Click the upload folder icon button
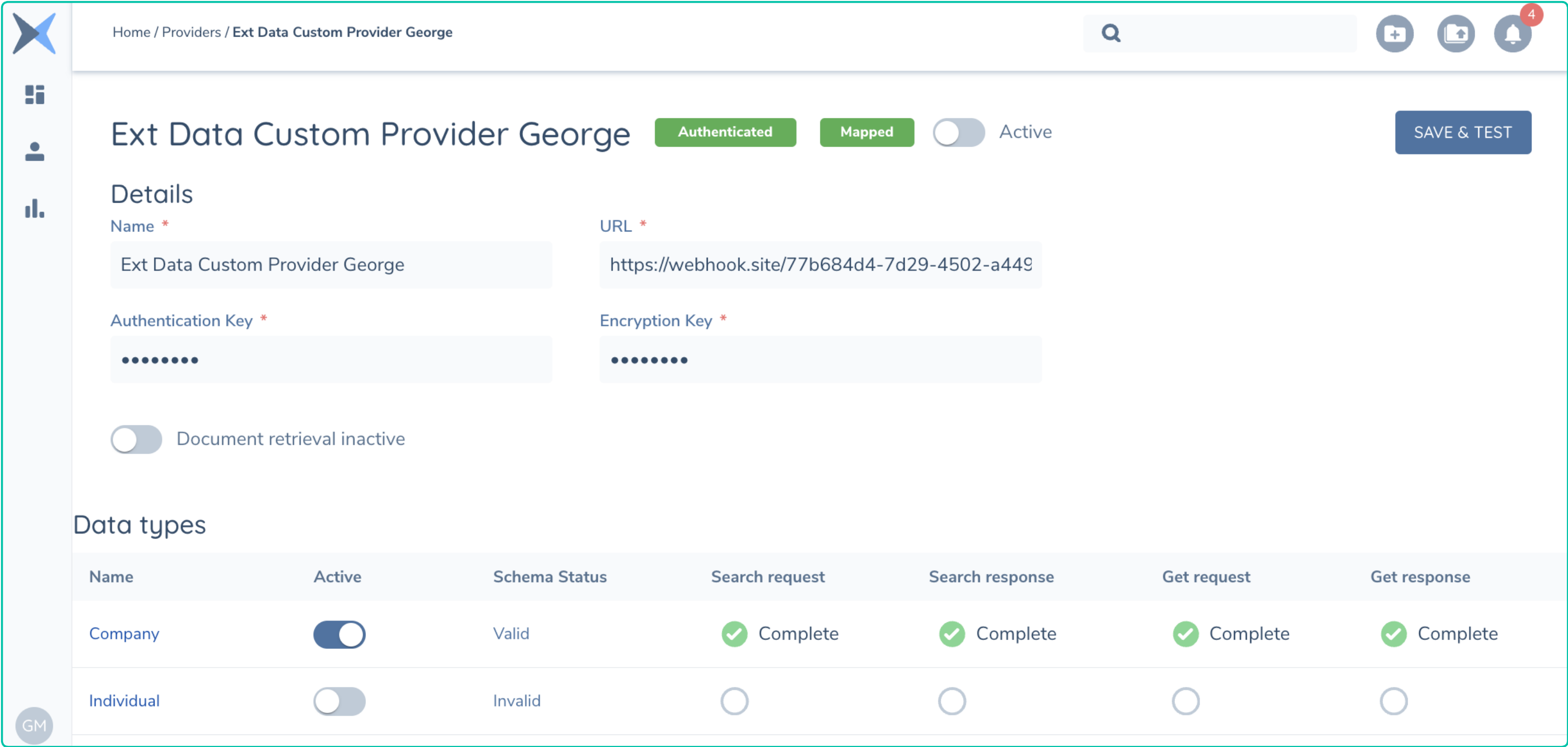1568x747 pixels. click(x=1455, y=33)
